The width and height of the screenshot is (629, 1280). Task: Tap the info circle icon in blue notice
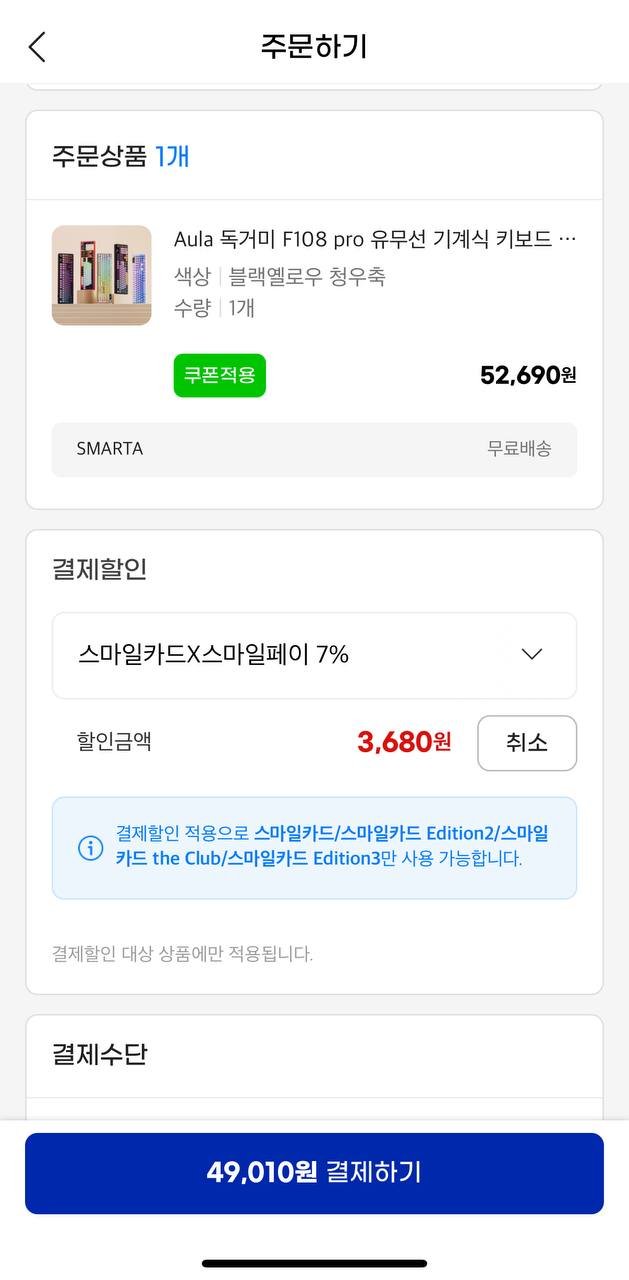(90, 848)
